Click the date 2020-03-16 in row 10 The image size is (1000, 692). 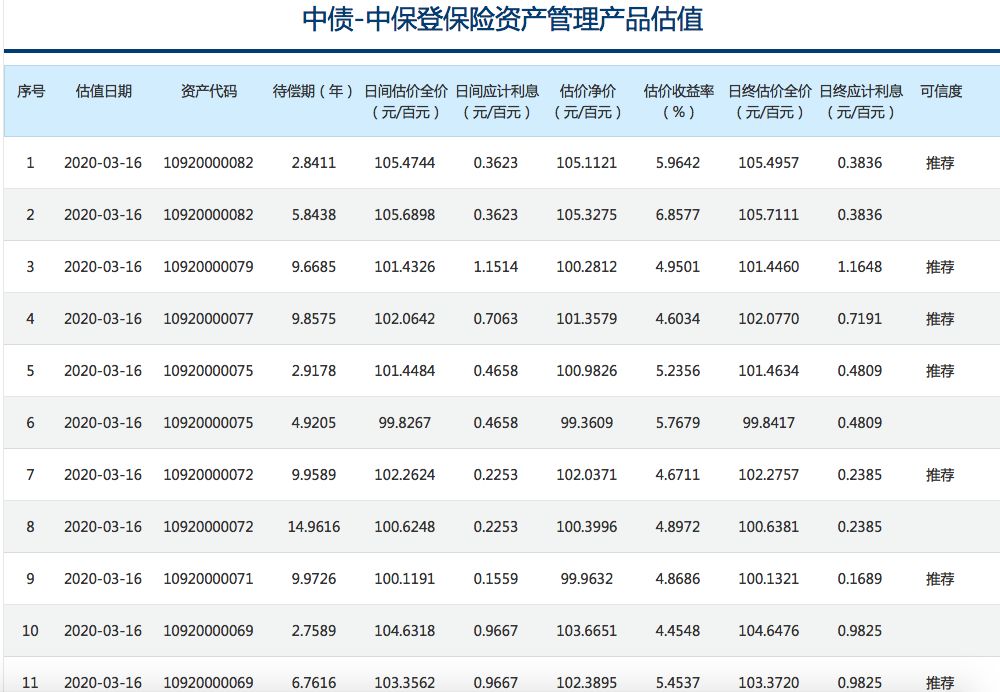click(x=103, y=631)
